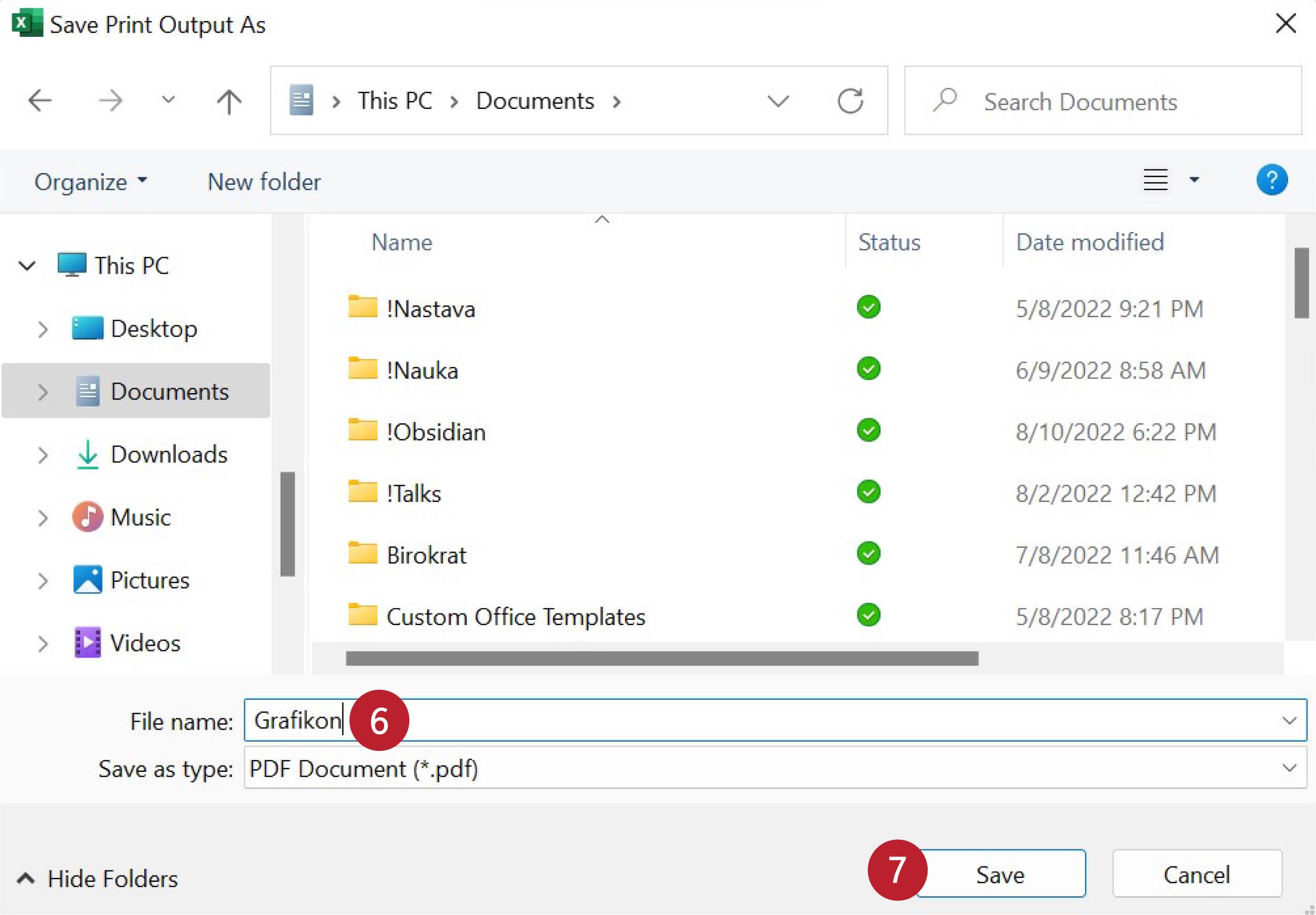Open the Save as type dropdown
The image size is (1316, 915).
pyautogui.click(x=1289, y=768)
